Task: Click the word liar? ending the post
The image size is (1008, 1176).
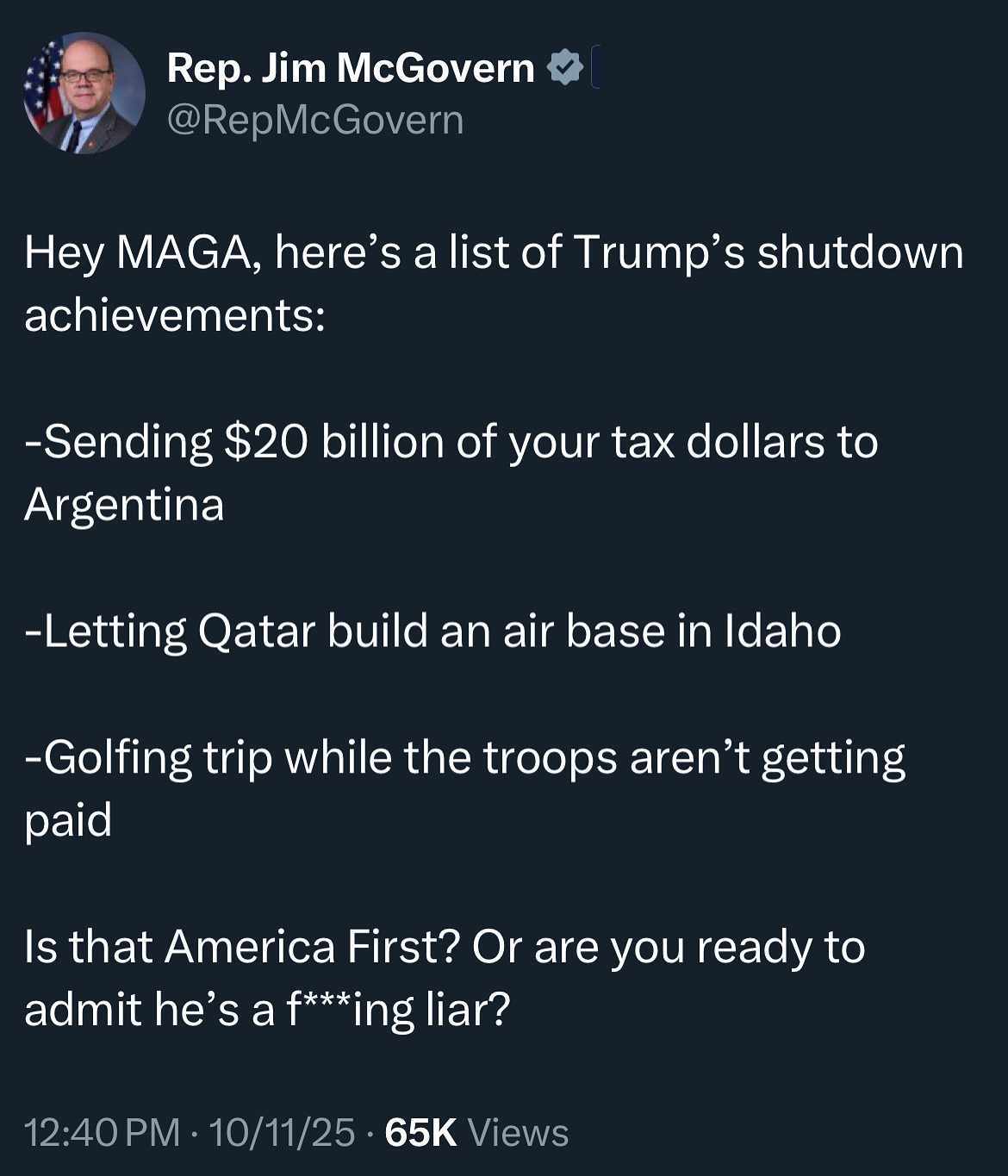Action: coord(468,1010)
